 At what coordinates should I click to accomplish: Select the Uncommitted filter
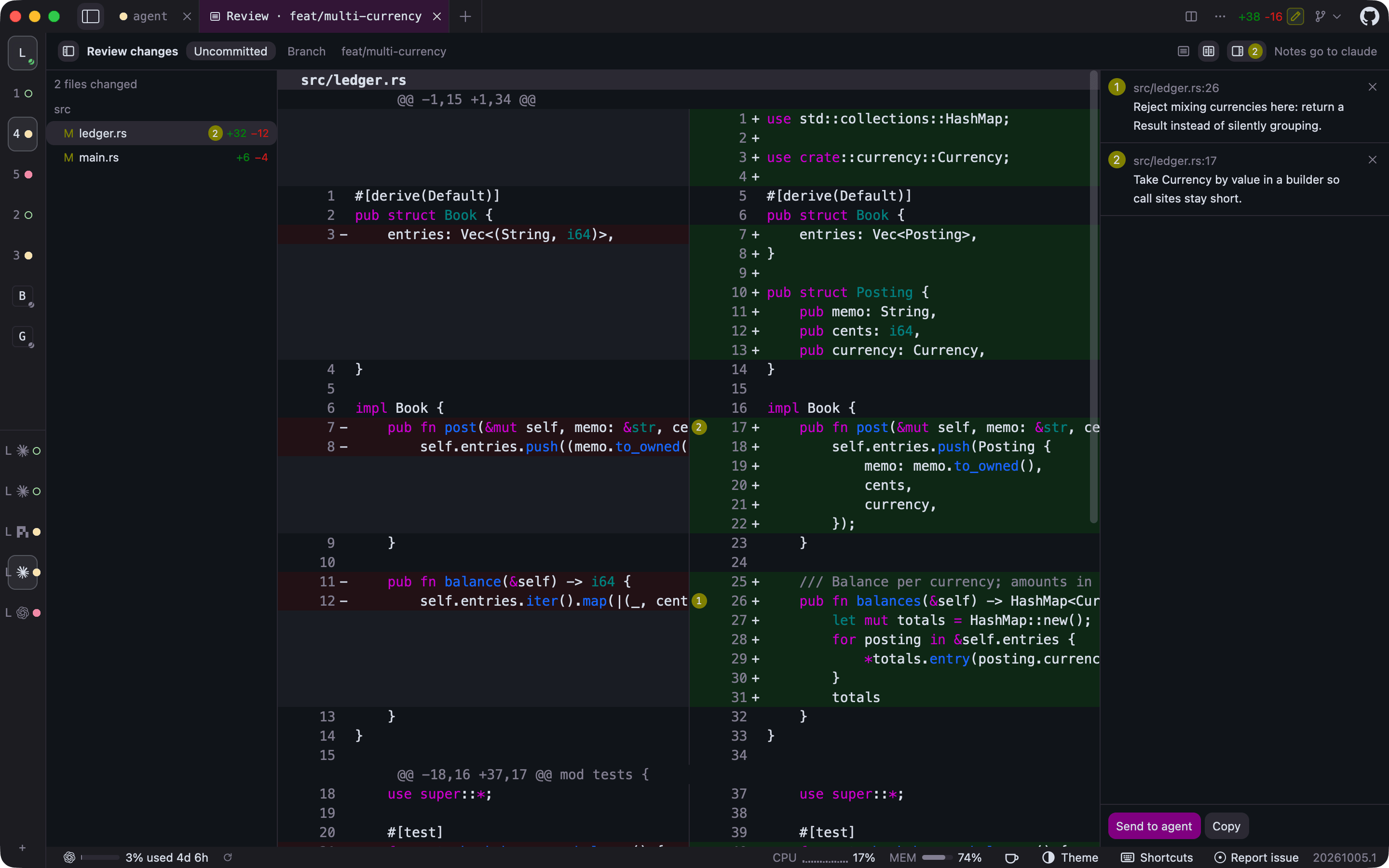point(230,51)
